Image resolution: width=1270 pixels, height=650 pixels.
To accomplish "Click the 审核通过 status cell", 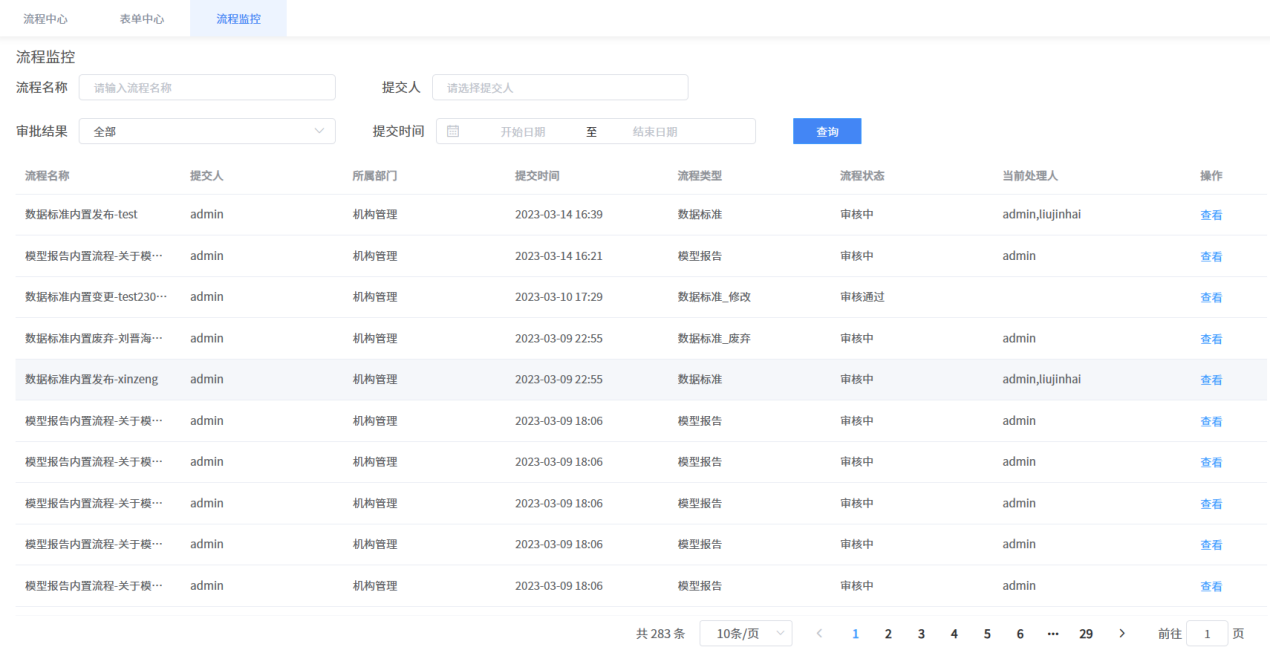I will (x=862, y=297).
